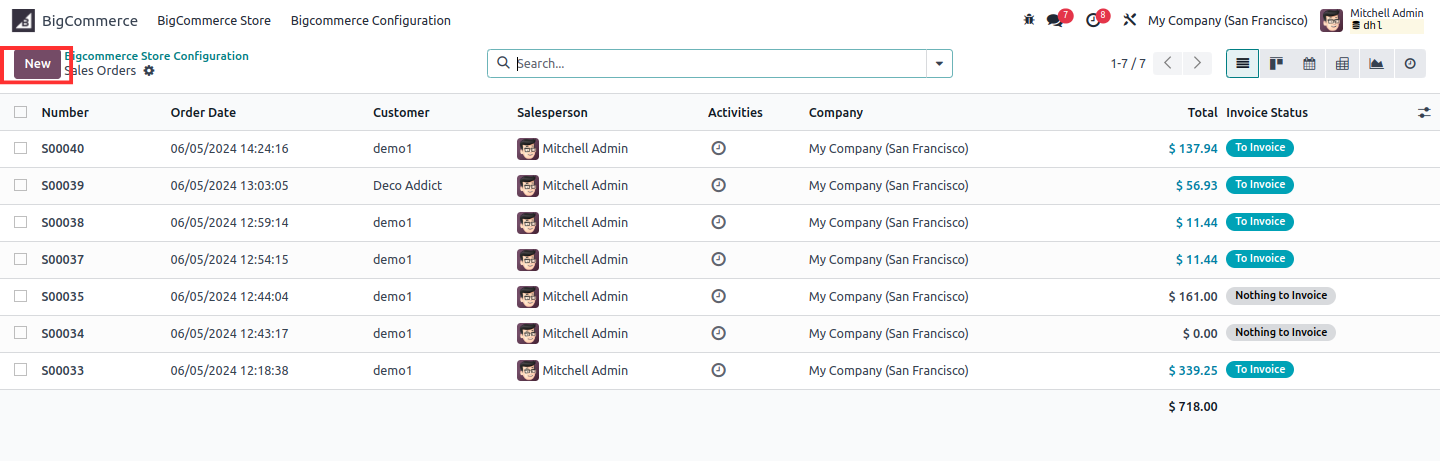This screenshot has width=1440, height=461.
Task: Tick the checkbox for order S00039
Action: (21, 185)
